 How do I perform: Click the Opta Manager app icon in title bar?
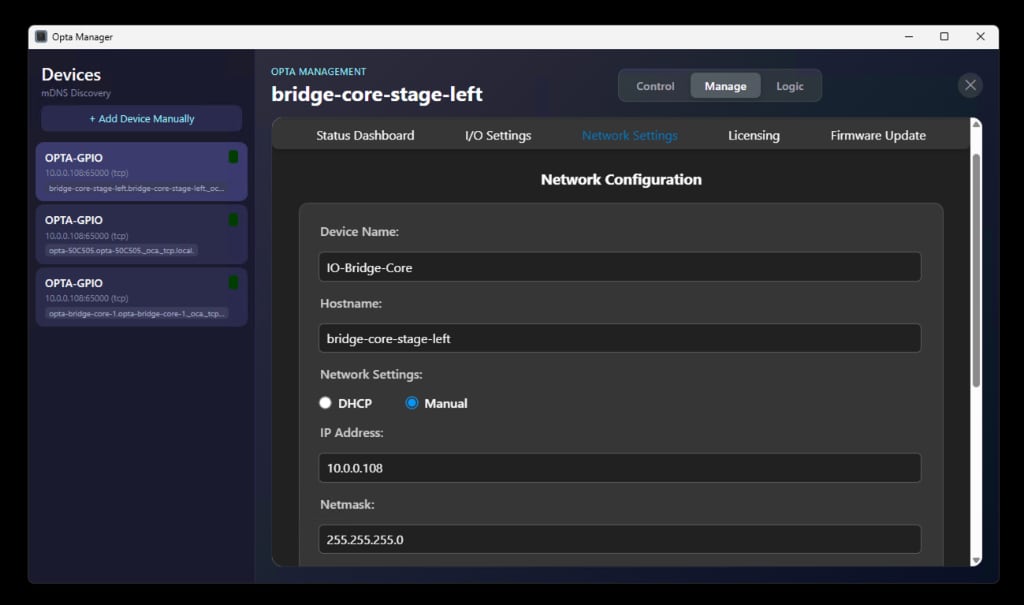tap(41, 37)
